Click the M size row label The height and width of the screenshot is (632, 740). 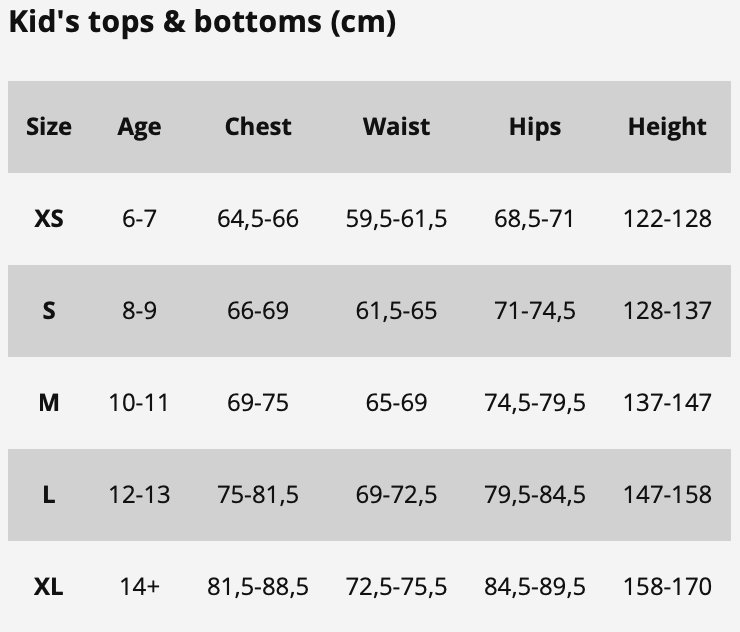pos(49,402)
